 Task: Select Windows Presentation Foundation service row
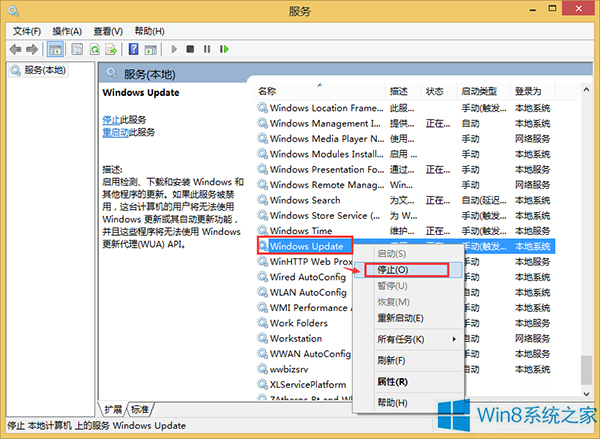point(405,170)
